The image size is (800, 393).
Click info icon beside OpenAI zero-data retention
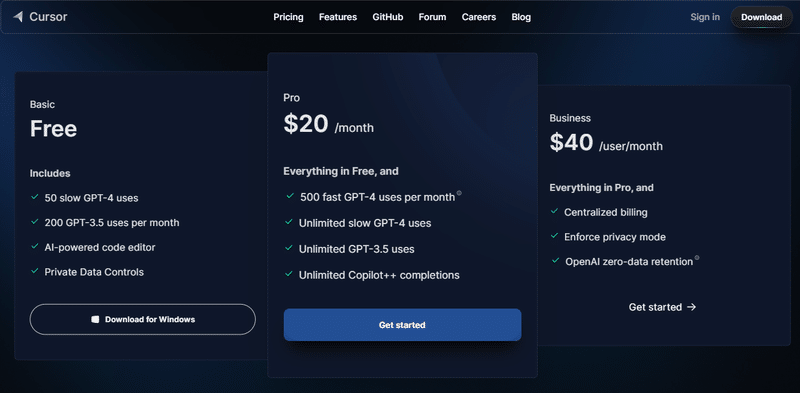697,258
